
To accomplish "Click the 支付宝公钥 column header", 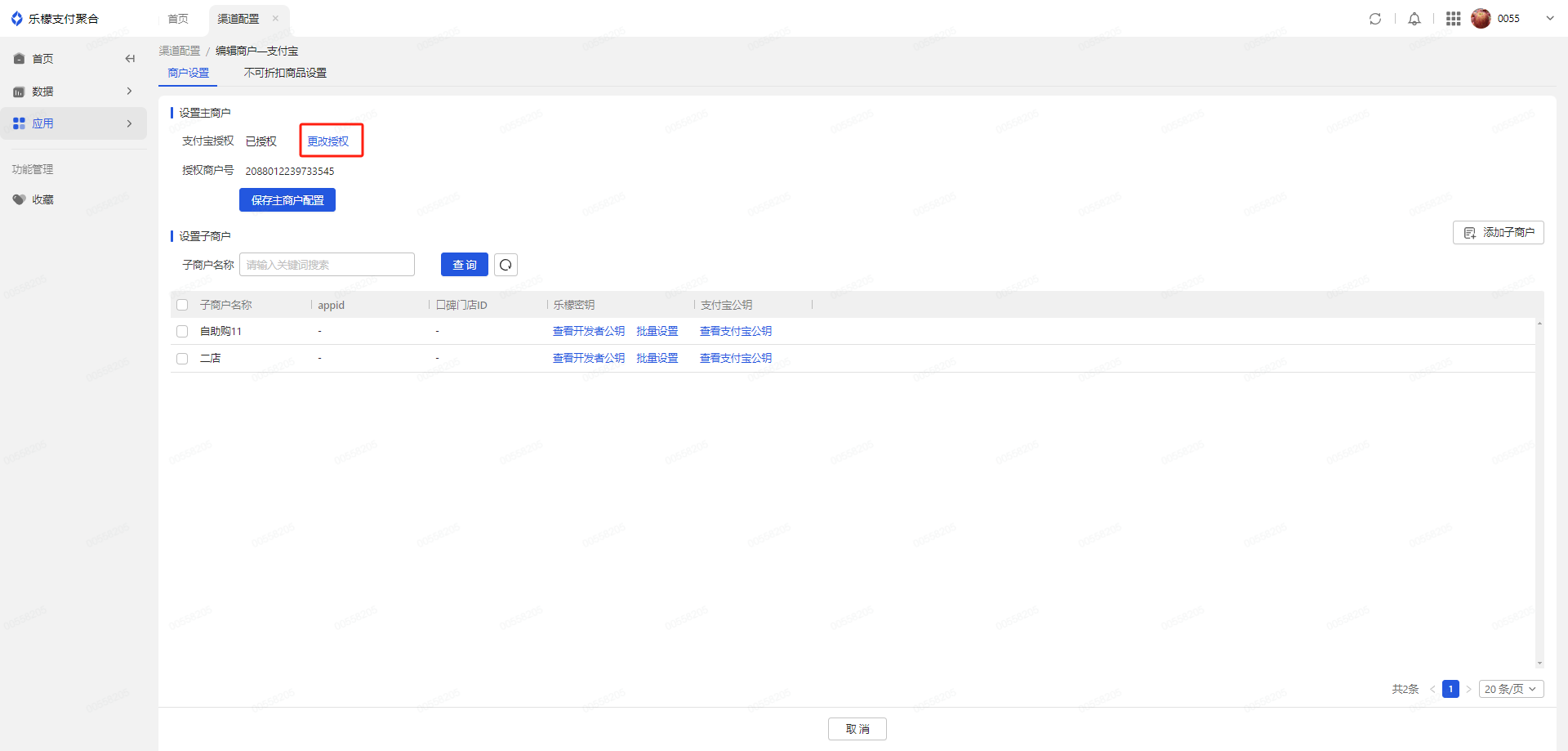I will coord(727,305).
